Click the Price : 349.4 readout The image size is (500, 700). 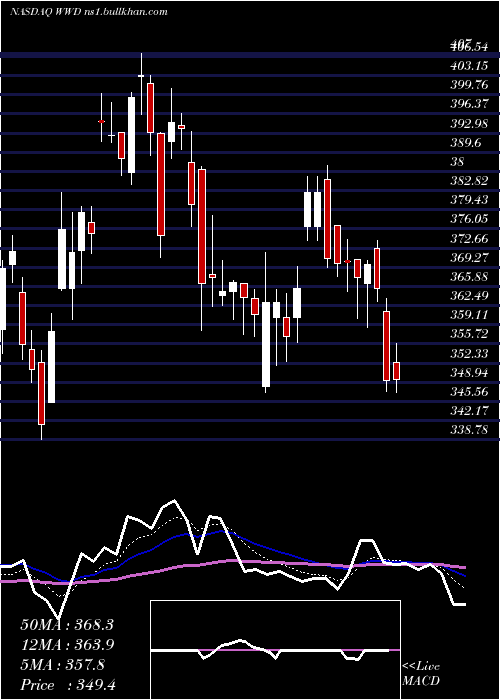(x=68, y=685)
